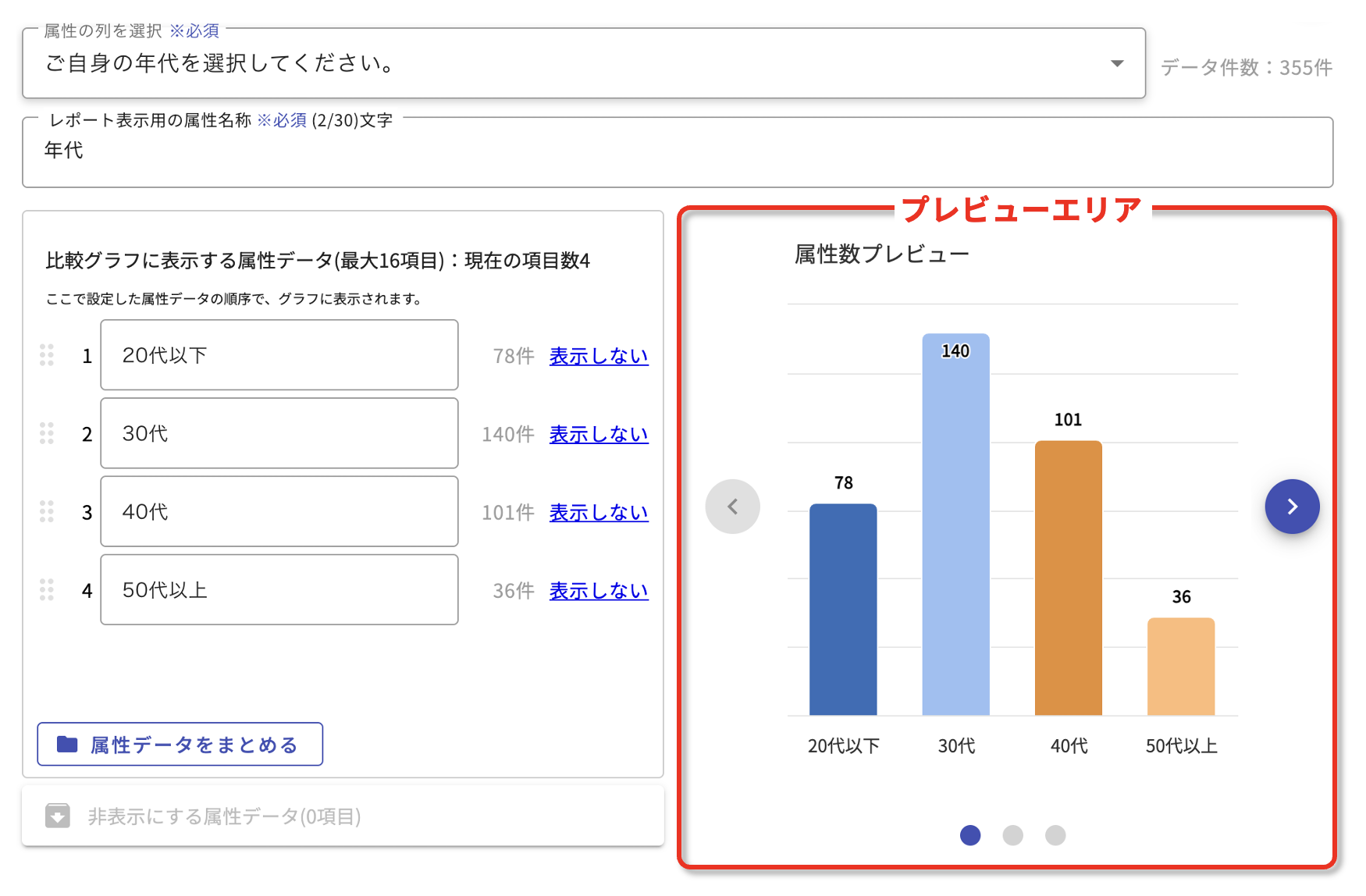
Task: Select first carousel page dot
Action: tap(970, 835)
